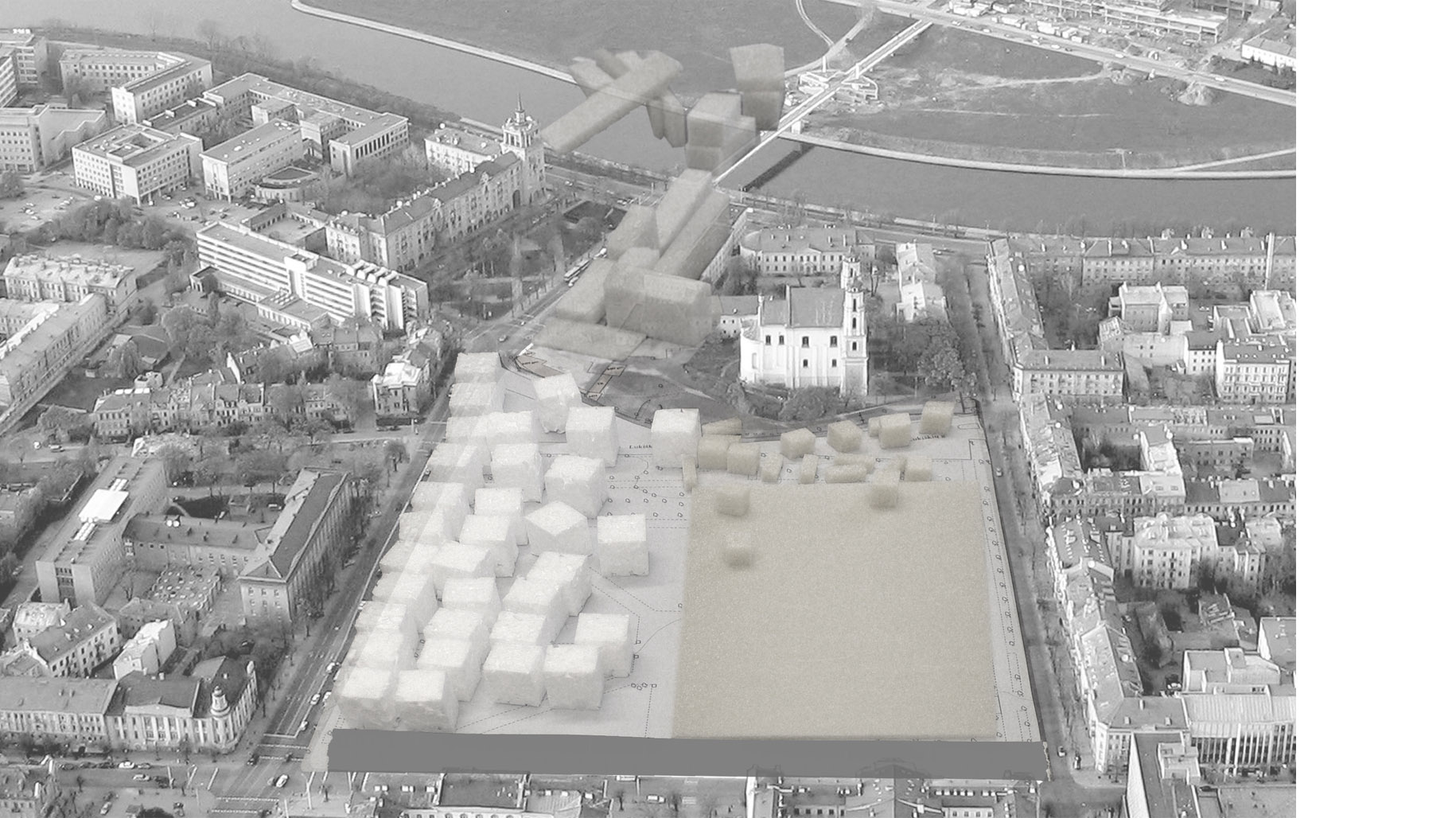
Task: Click the bottom-left white cube in the cluster
Action: (368, 698)
